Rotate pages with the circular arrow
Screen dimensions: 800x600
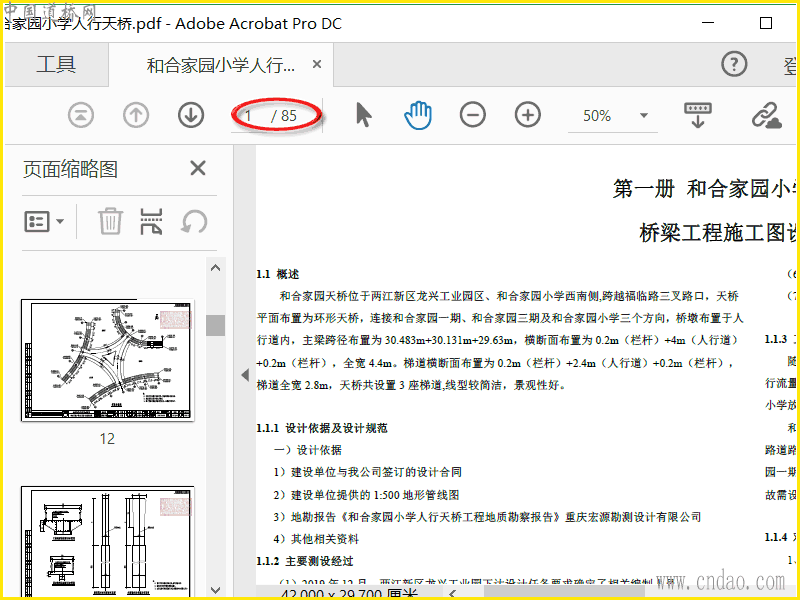point(194,221)
